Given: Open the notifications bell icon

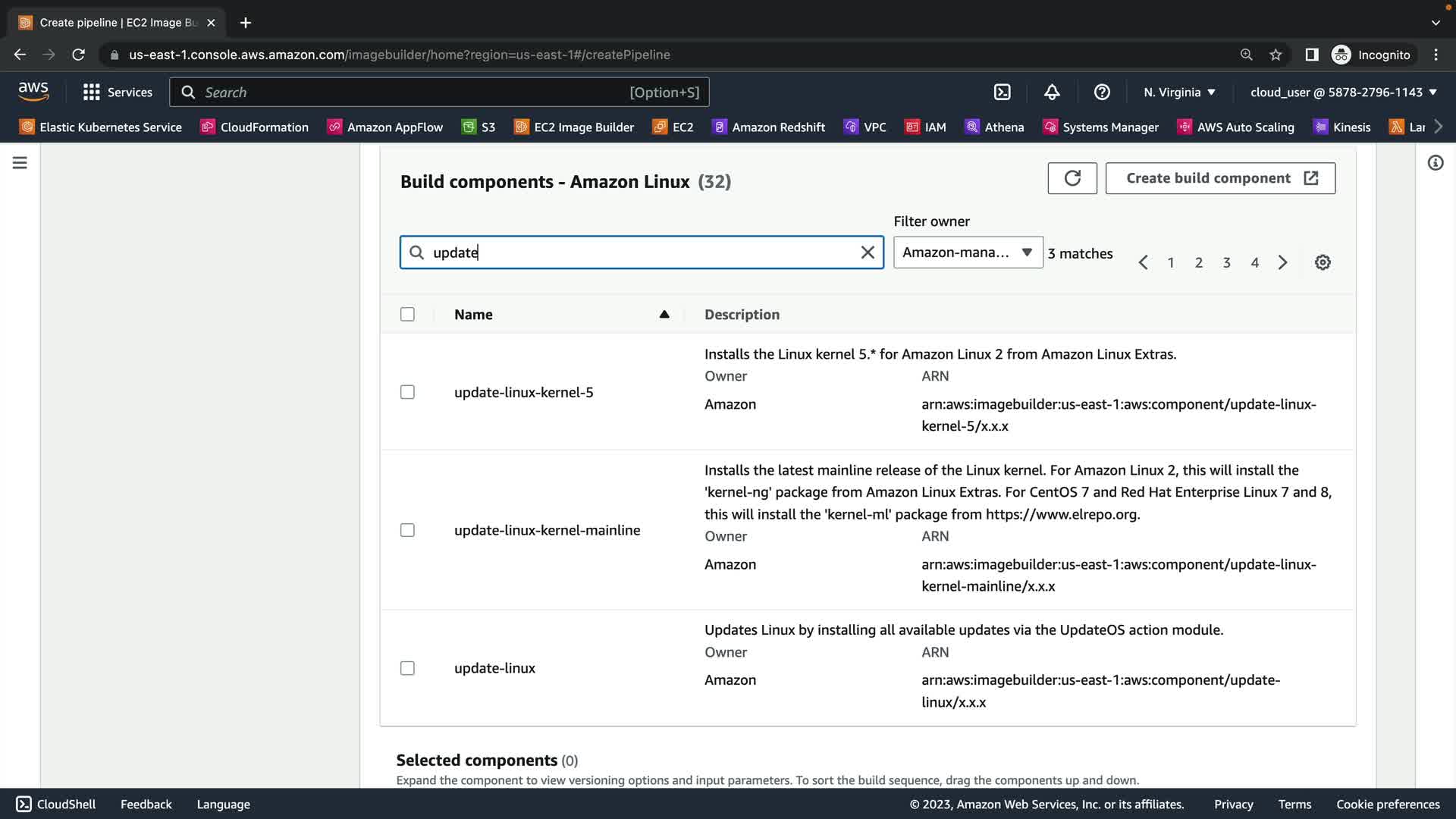Looking at the screenshot, I should pyautogui.click(x=1052, y=93).
